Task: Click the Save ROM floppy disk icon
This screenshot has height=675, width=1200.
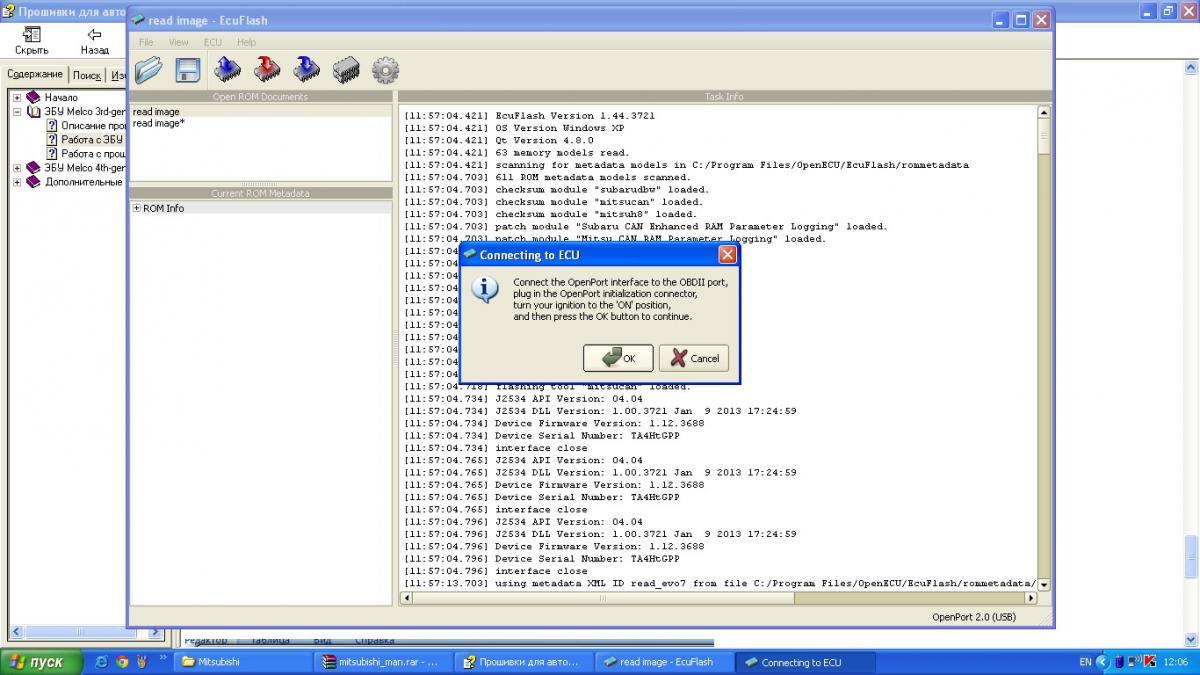Action: [x=188, y=70]
